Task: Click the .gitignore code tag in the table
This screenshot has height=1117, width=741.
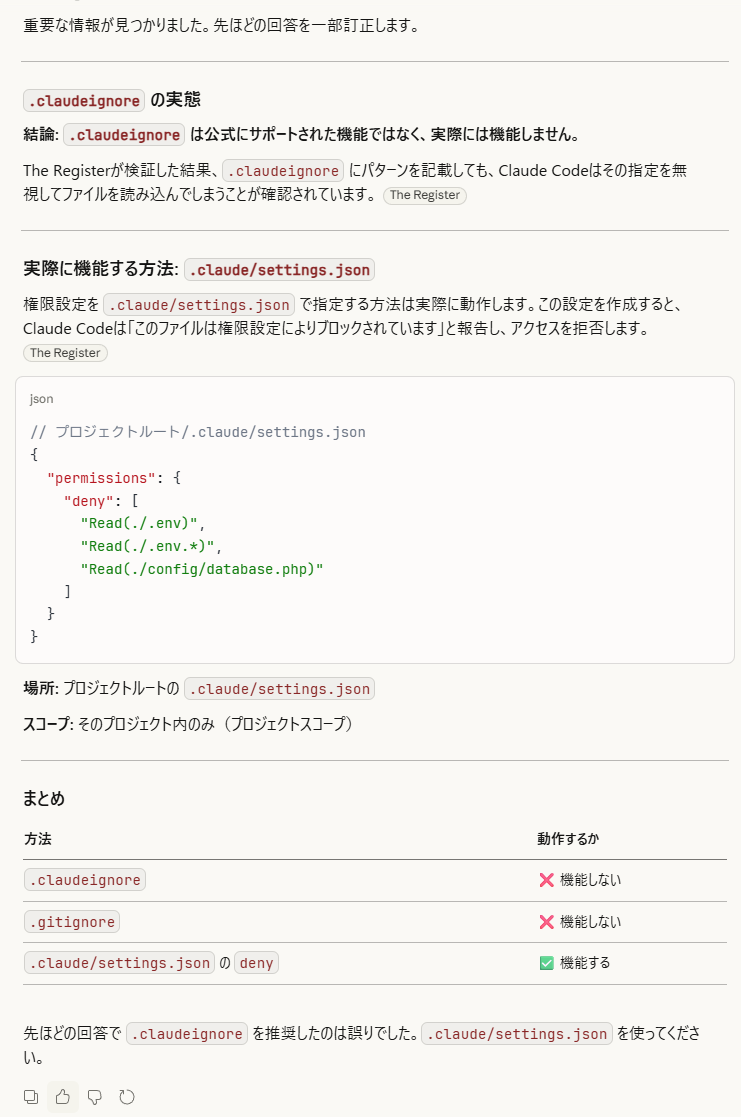Action: pos(72,922)
